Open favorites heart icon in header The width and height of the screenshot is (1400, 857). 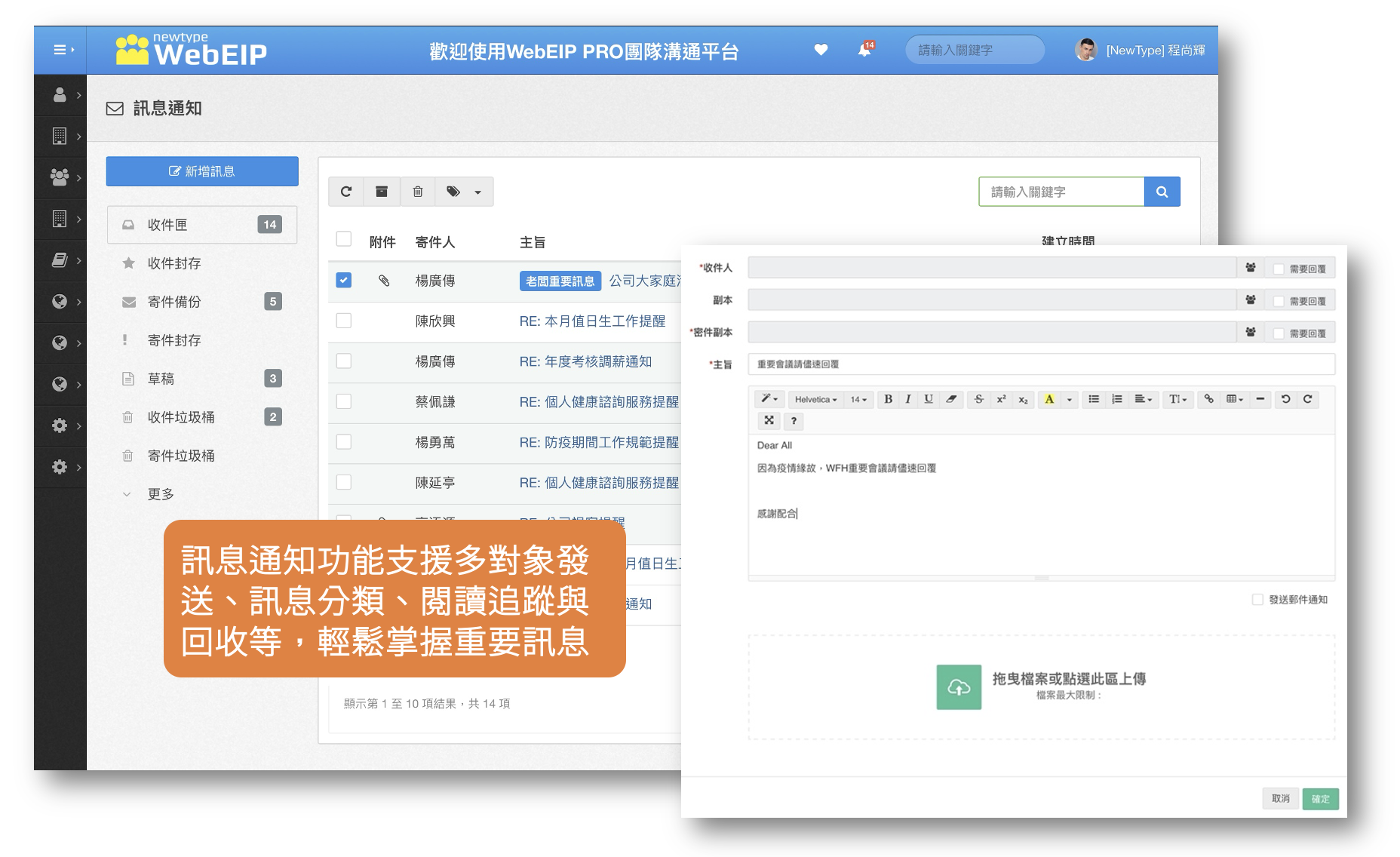[x=821, y=50]
